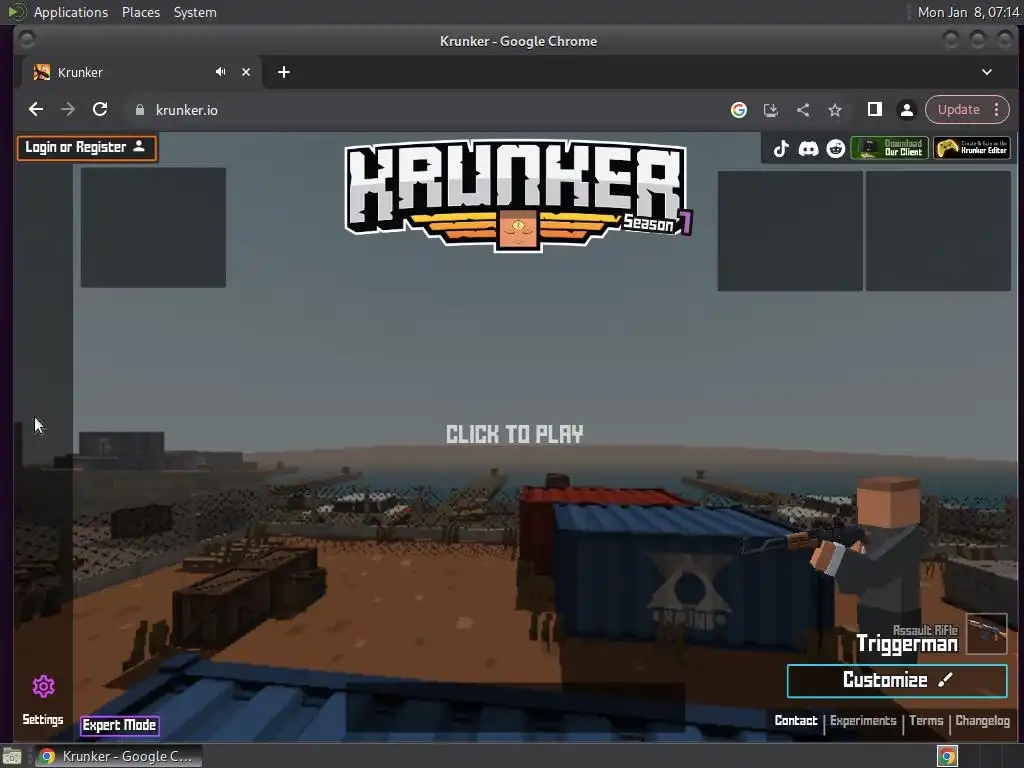The width and height of the screenshot is (1024, 768).
Task: Open the System menu
Action: pos(195,12)
